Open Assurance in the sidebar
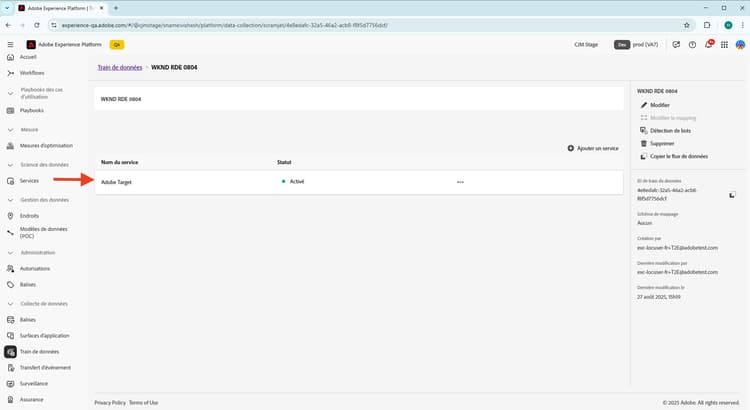The image size is (750, 410). 31,399
